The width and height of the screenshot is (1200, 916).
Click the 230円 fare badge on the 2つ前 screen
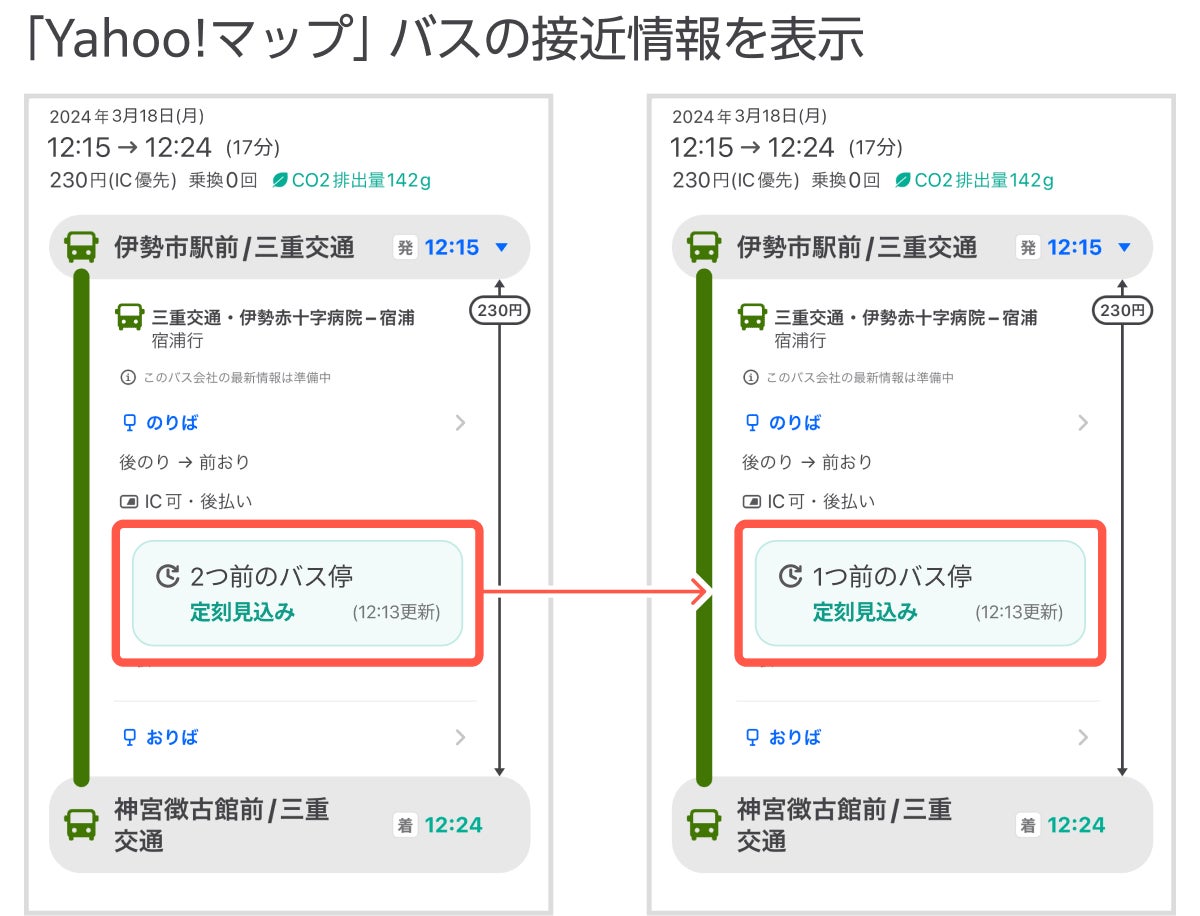(499, 311)
